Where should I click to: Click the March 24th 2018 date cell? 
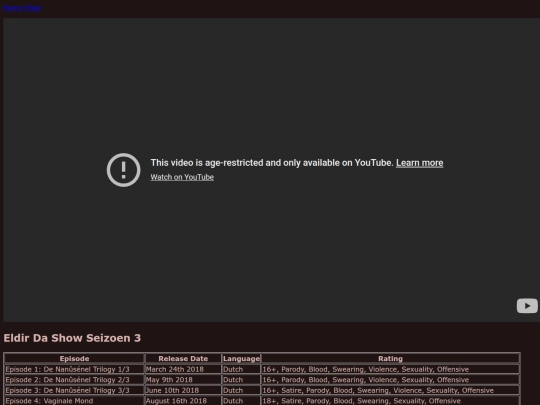click(183, 369)
